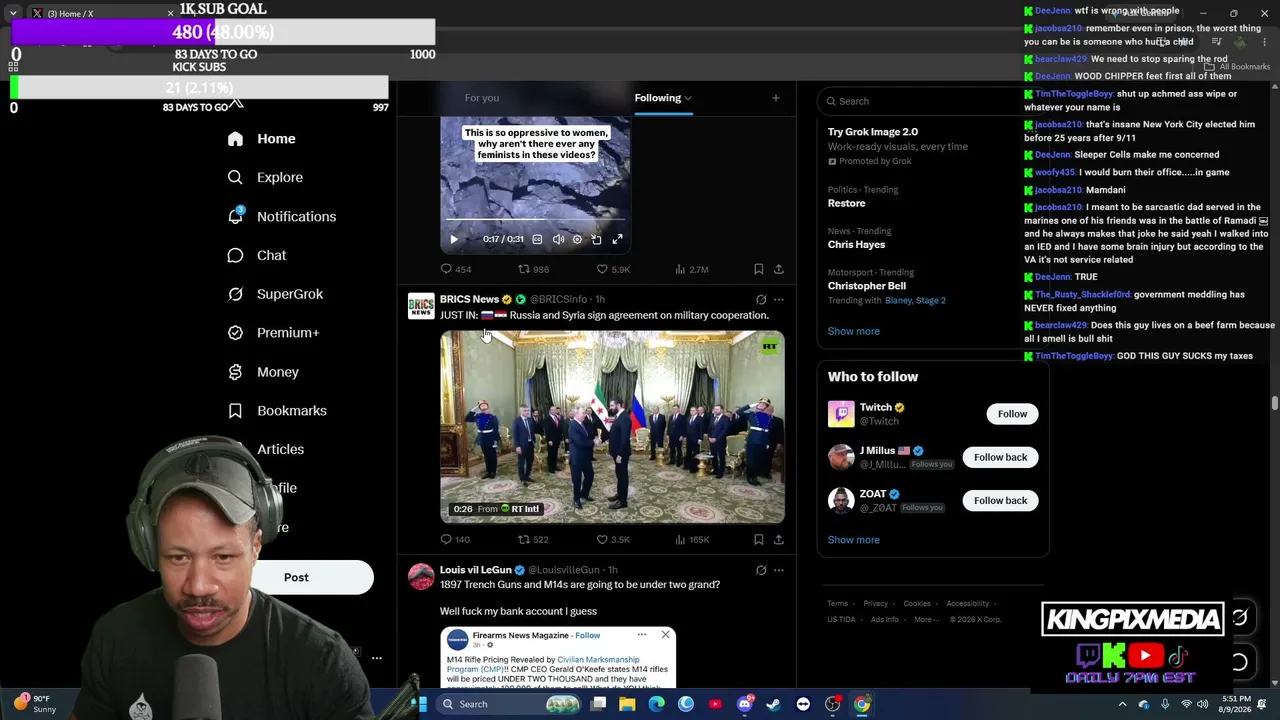Follow back J Millus

pos(1000,457)
